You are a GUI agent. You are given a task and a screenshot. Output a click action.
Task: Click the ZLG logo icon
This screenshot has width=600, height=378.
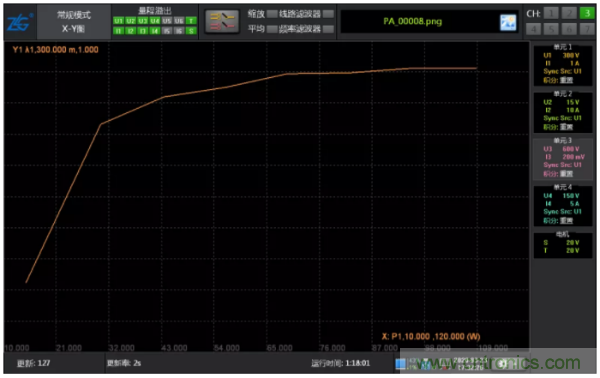pos(20,23)
